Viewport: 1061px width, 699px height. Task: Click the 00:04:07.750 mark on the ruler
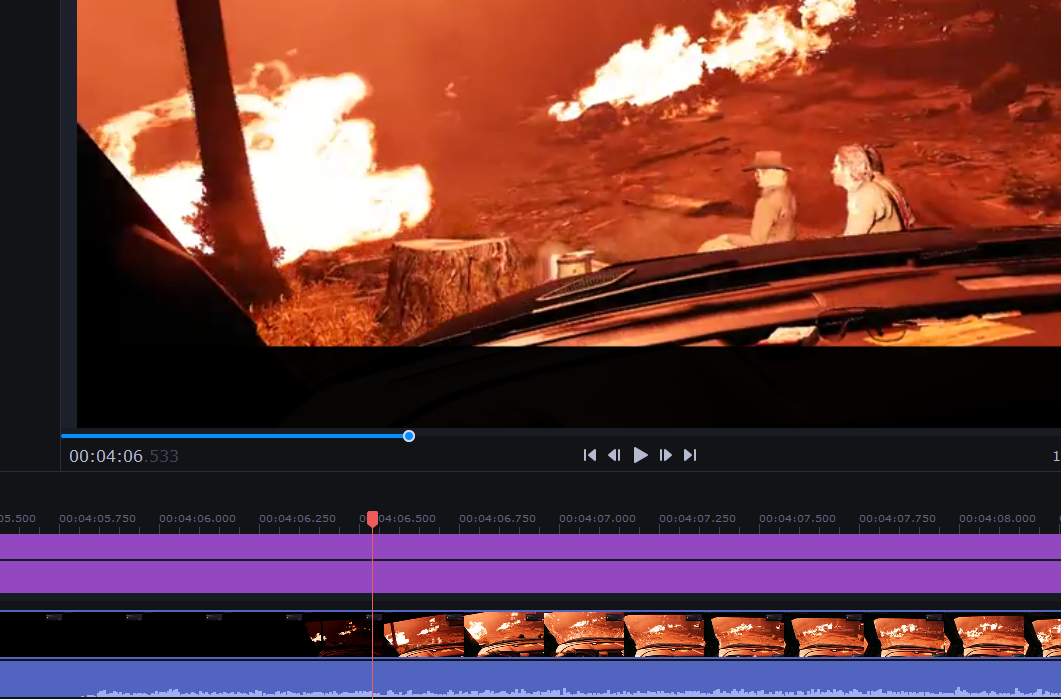(898, 518)
